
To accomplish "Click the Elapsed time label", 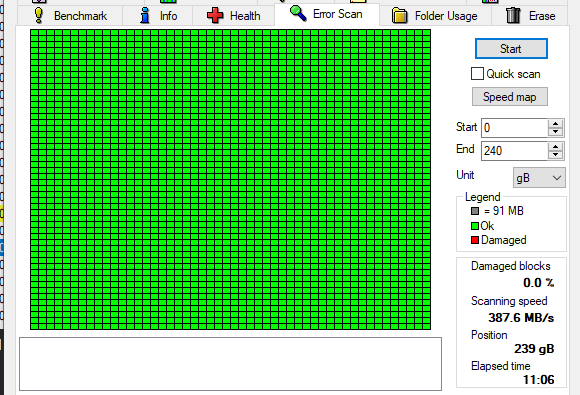I will tap(500, 366).
